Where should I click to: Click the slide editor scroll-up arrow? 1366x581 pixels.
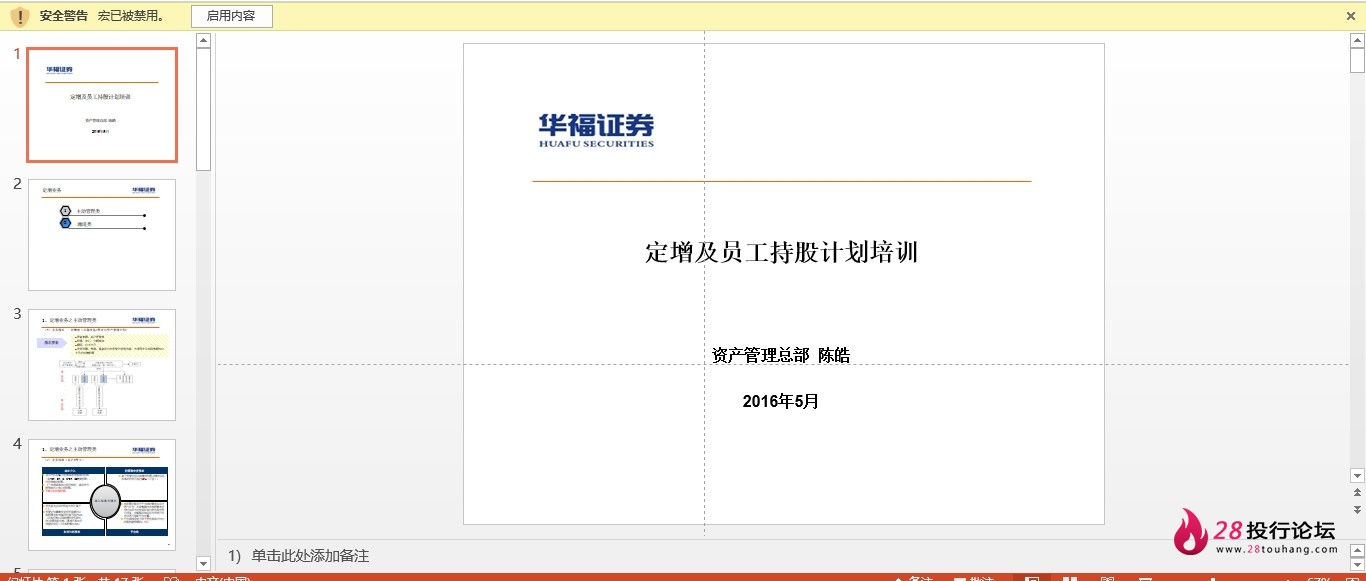click(x=1357, y=40)
